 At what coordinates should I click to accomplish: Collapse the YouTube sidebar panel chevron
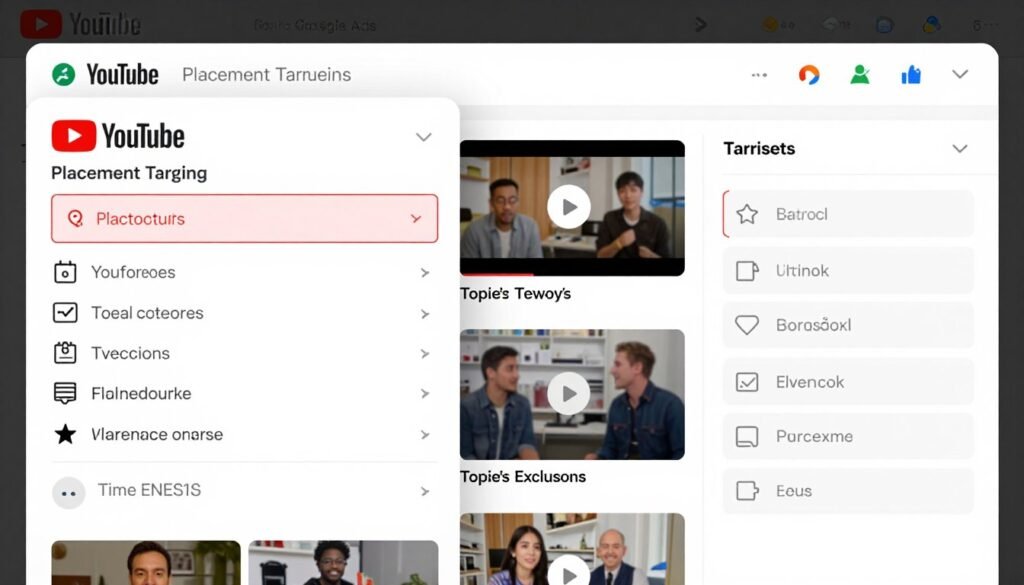(424, 137)
